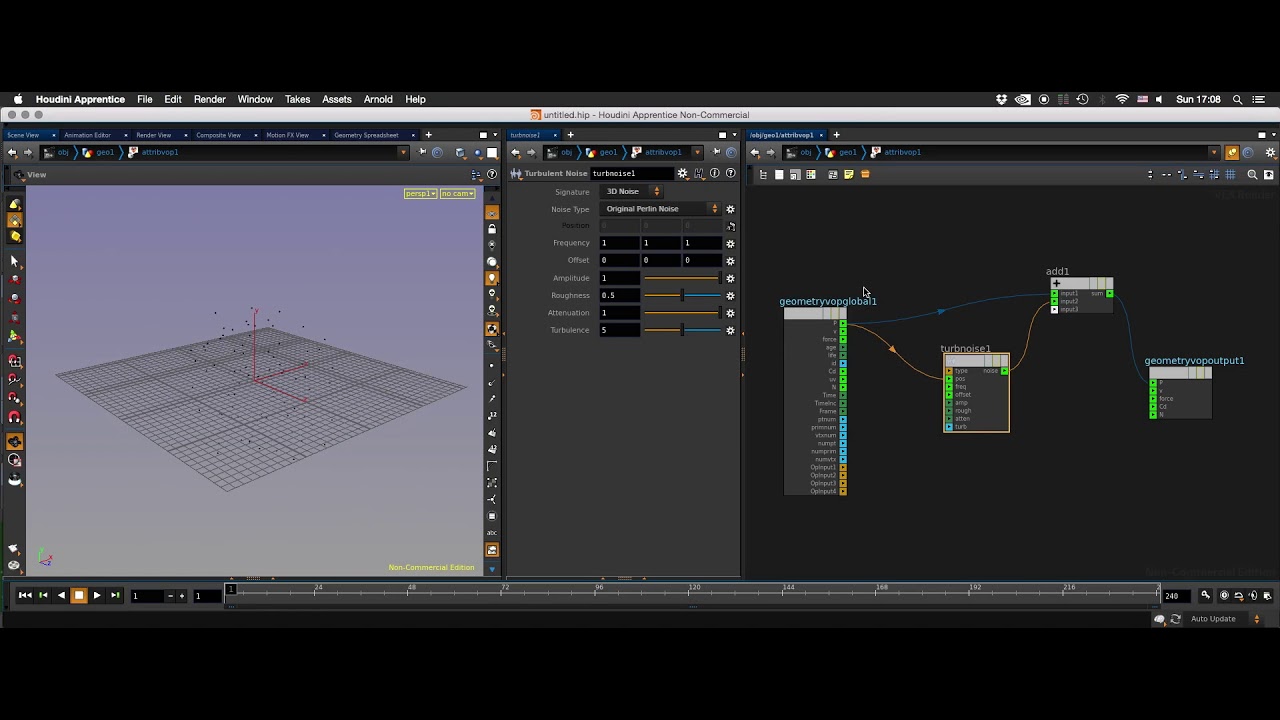Viewport: 1280px width, 720px height.
Task: Adjust Roughness slider
Action: point(682,295)
